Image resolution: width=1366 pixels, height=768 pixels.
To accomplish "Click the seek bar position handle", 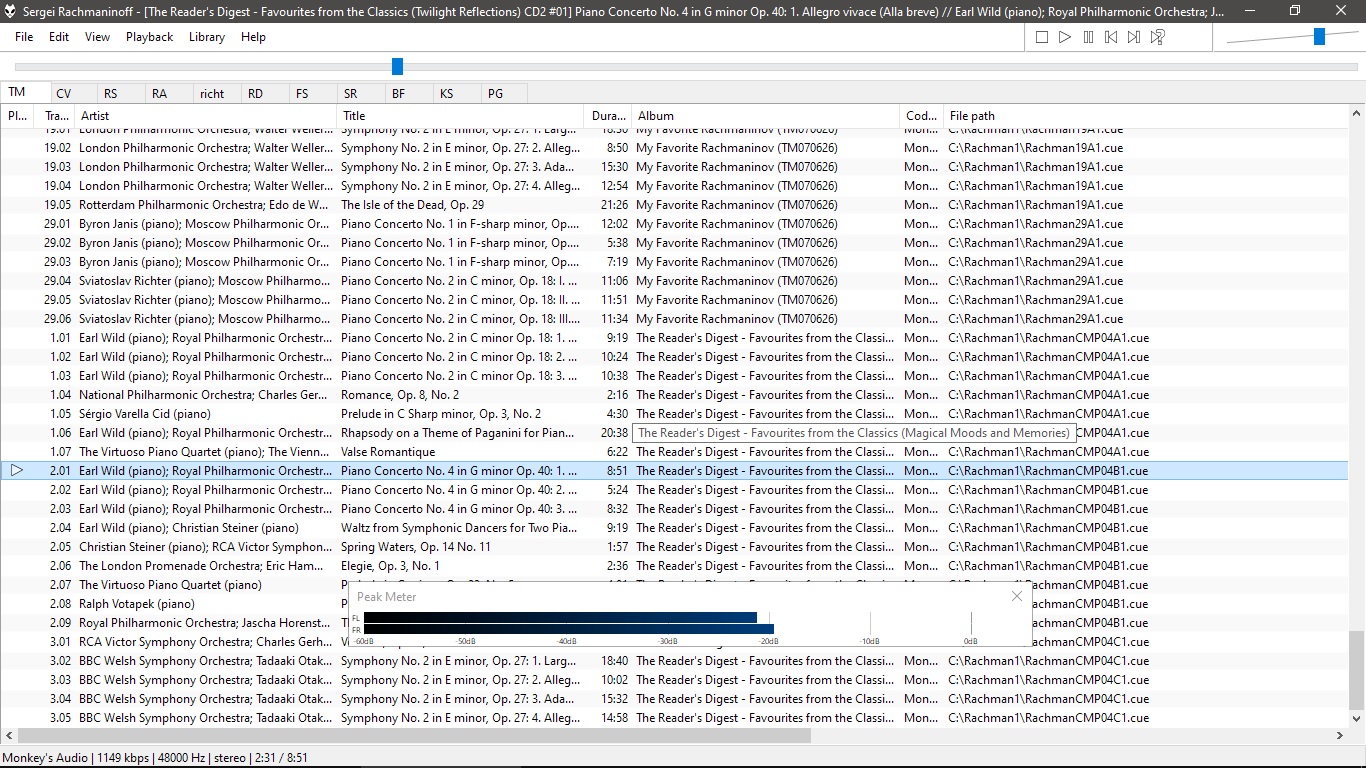I will [397, 66].
